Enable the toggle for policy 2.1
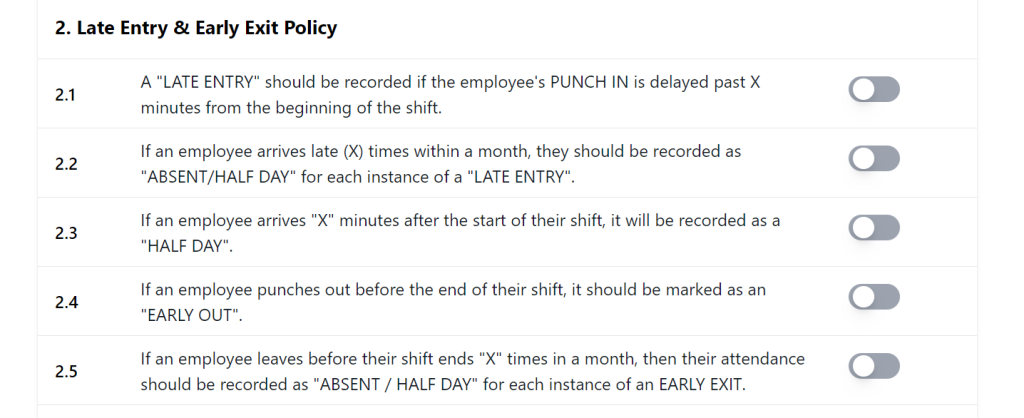1024x418 pixels. point(874,91)
